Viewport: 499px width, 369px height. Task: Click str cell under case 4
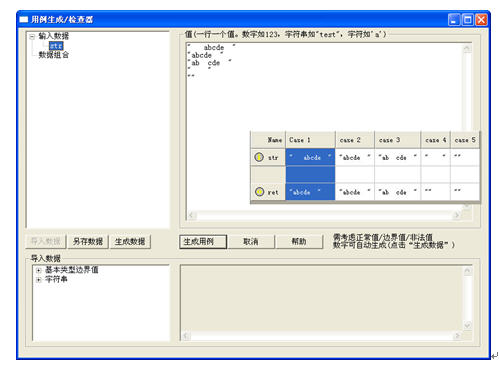436,157
